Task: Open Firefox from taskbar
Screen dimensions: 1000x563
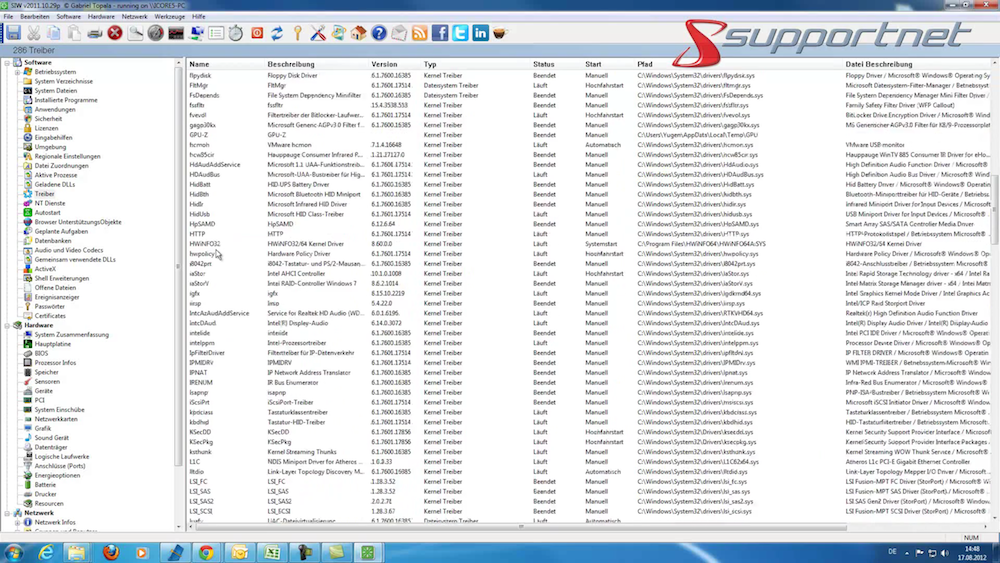Action: click(x=110, y=552)
